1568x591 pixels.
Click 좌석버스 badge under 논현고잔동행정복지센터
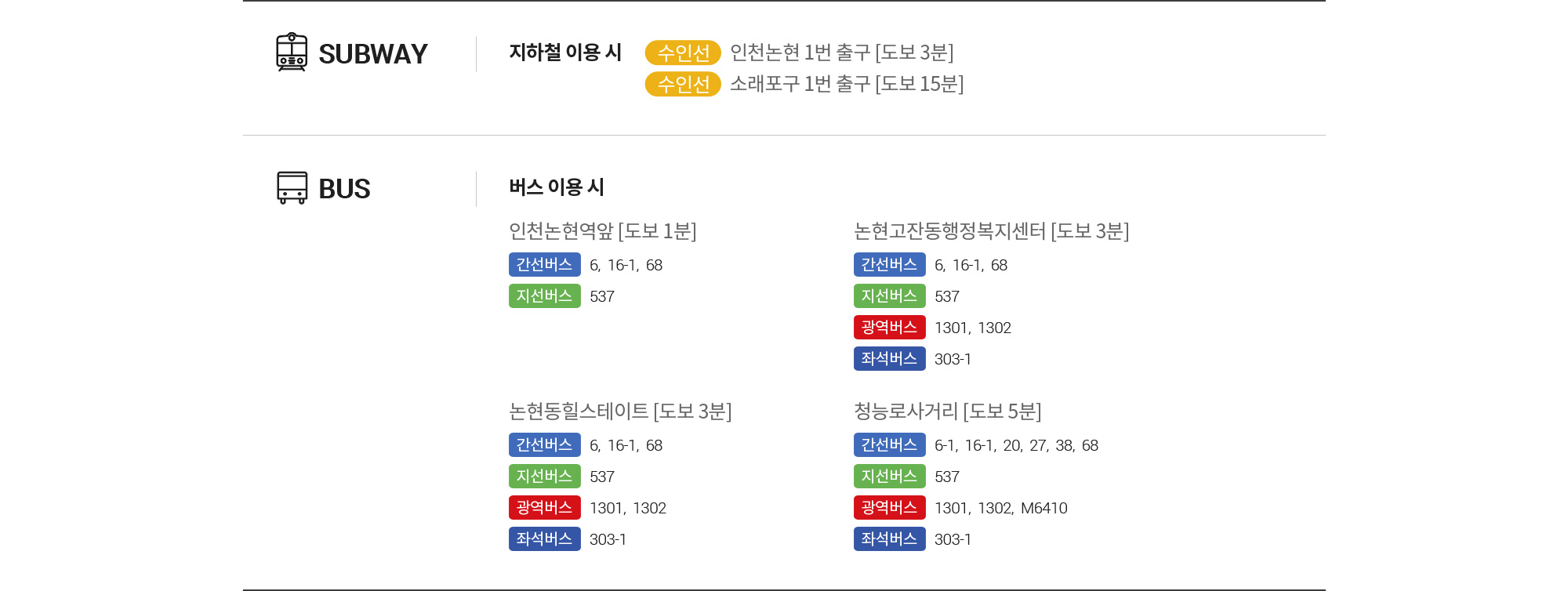(890, 358)
